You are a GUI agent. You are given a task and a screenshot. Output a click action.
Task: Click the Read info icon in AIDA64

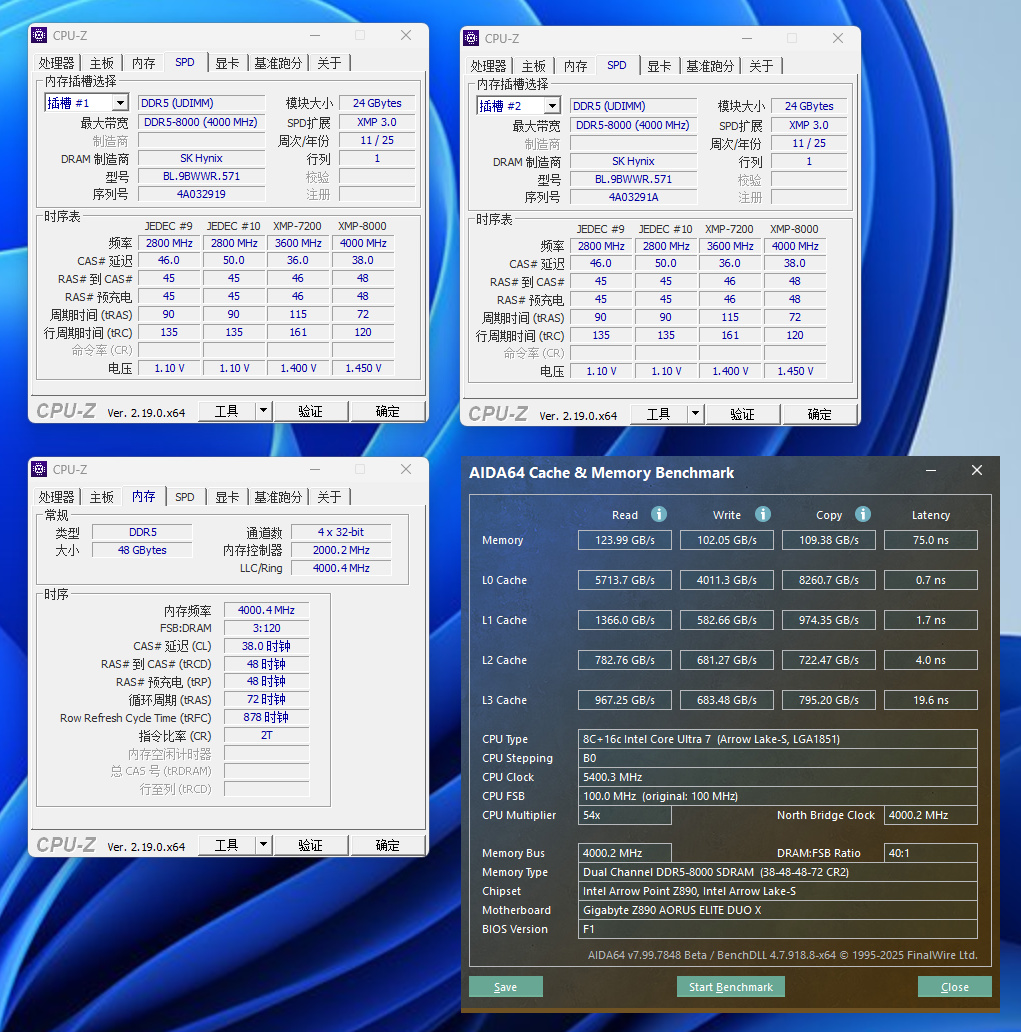pos(659,514)
